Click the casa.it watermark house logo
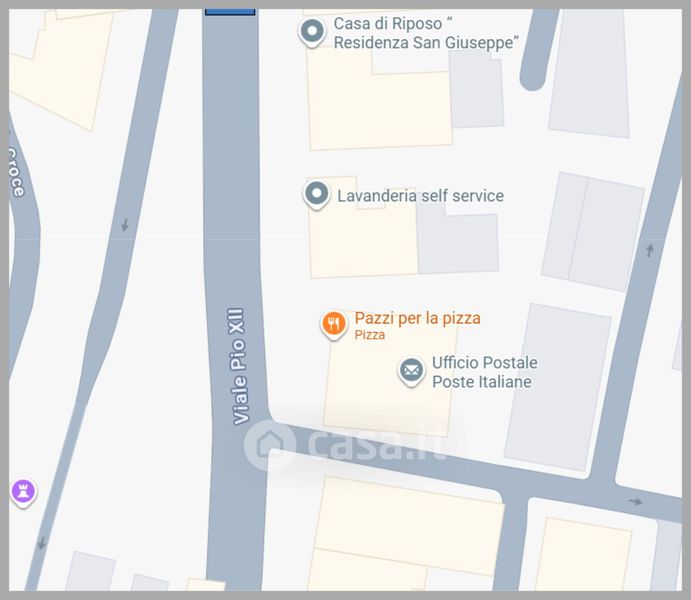 (270, 445)
